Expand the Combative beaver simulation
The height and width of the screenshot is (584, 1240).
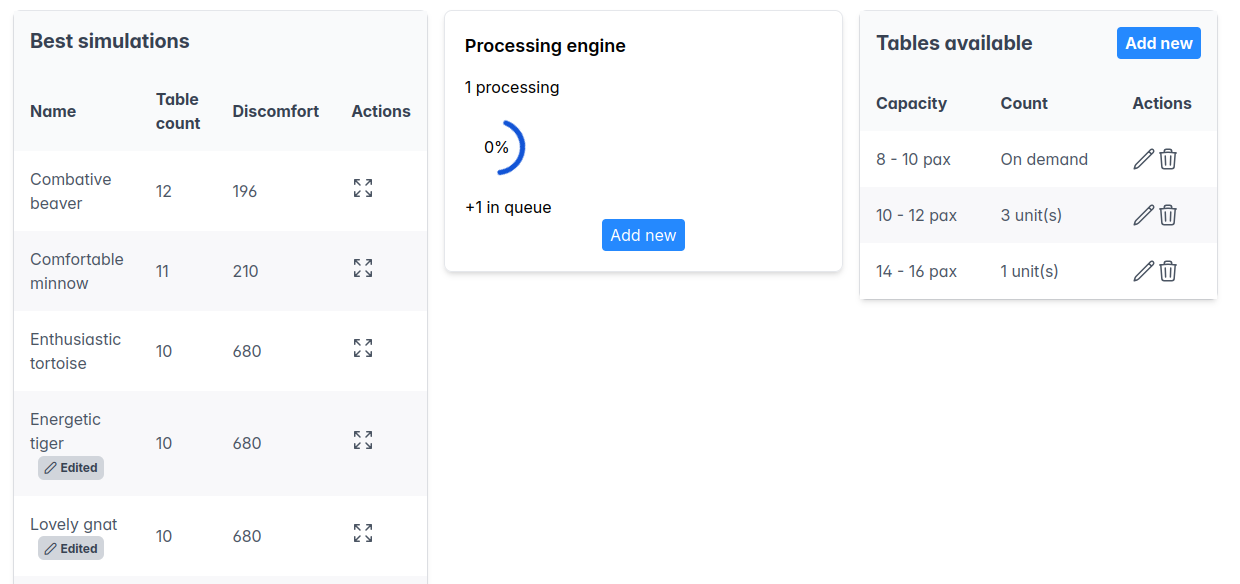[x=363, y=188]
